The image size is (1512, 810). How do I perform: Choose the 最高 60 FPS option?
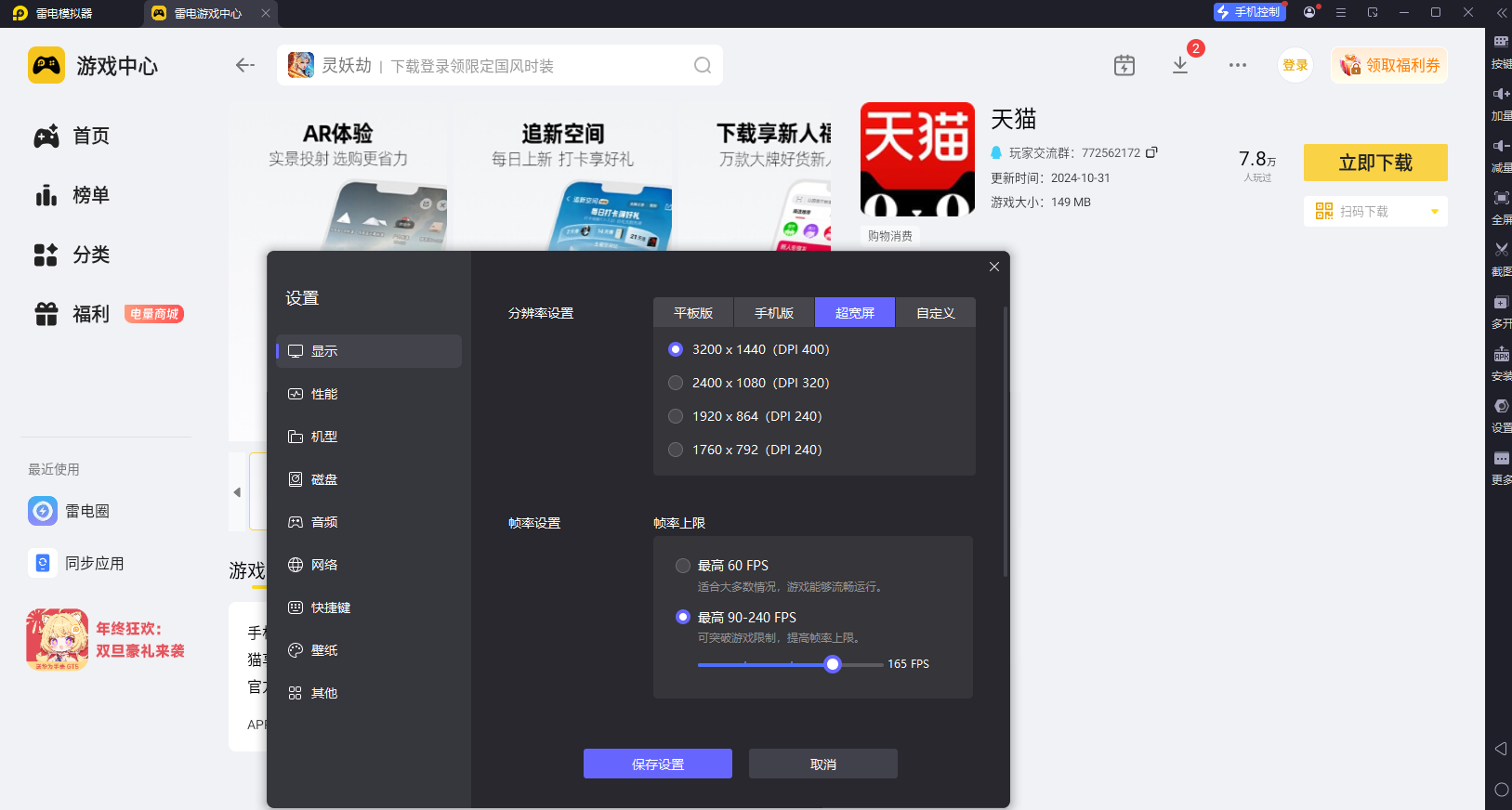pyautogui.click(x=683, y=566)
